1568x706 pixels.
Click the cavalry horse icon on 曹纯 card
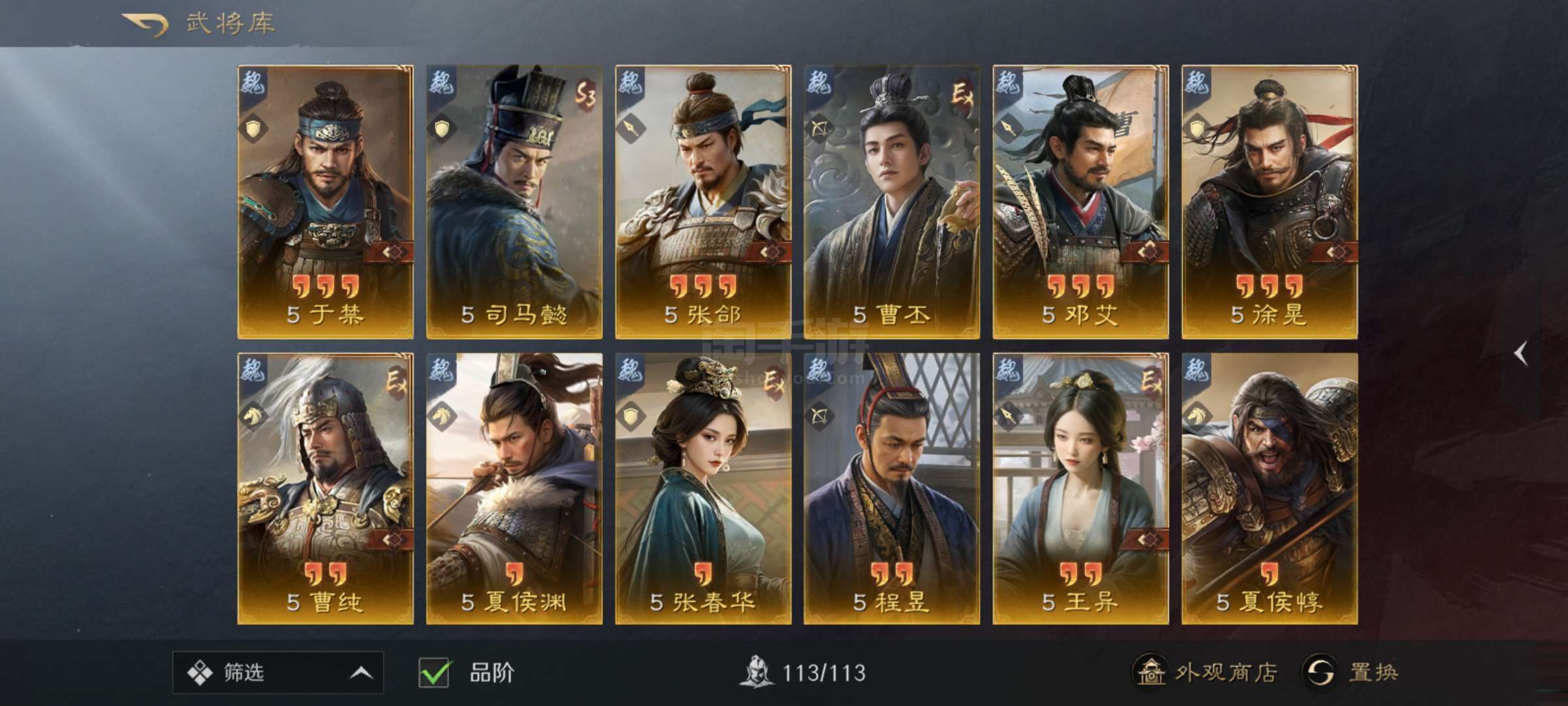coord(253,416)
